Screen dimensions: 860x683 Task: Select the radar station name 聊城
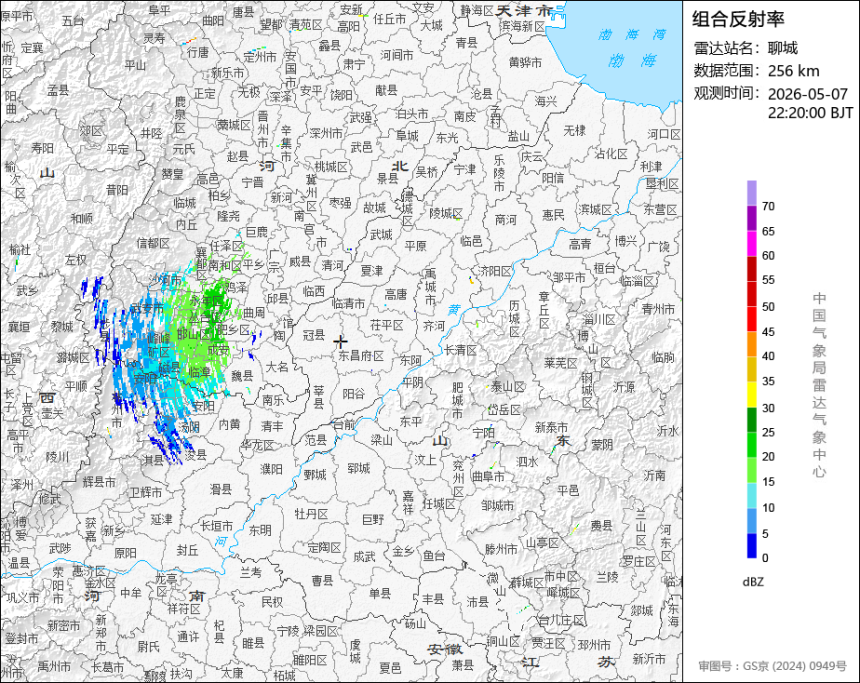point(783,48)
